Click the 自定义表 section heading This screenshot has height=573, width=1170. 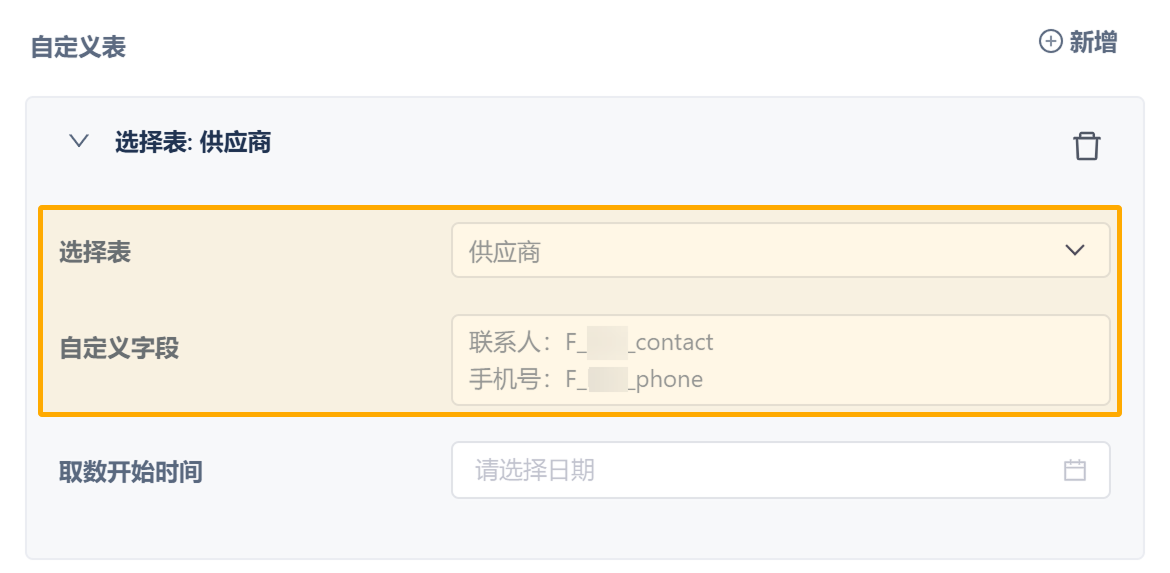click(x=78, y=47)
